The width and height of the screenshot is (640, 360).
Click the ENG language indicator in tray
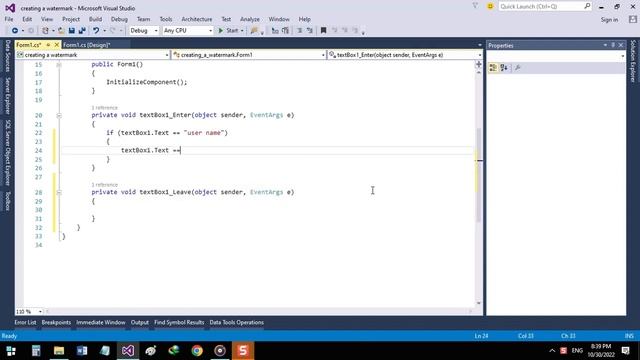coord(577,351)
